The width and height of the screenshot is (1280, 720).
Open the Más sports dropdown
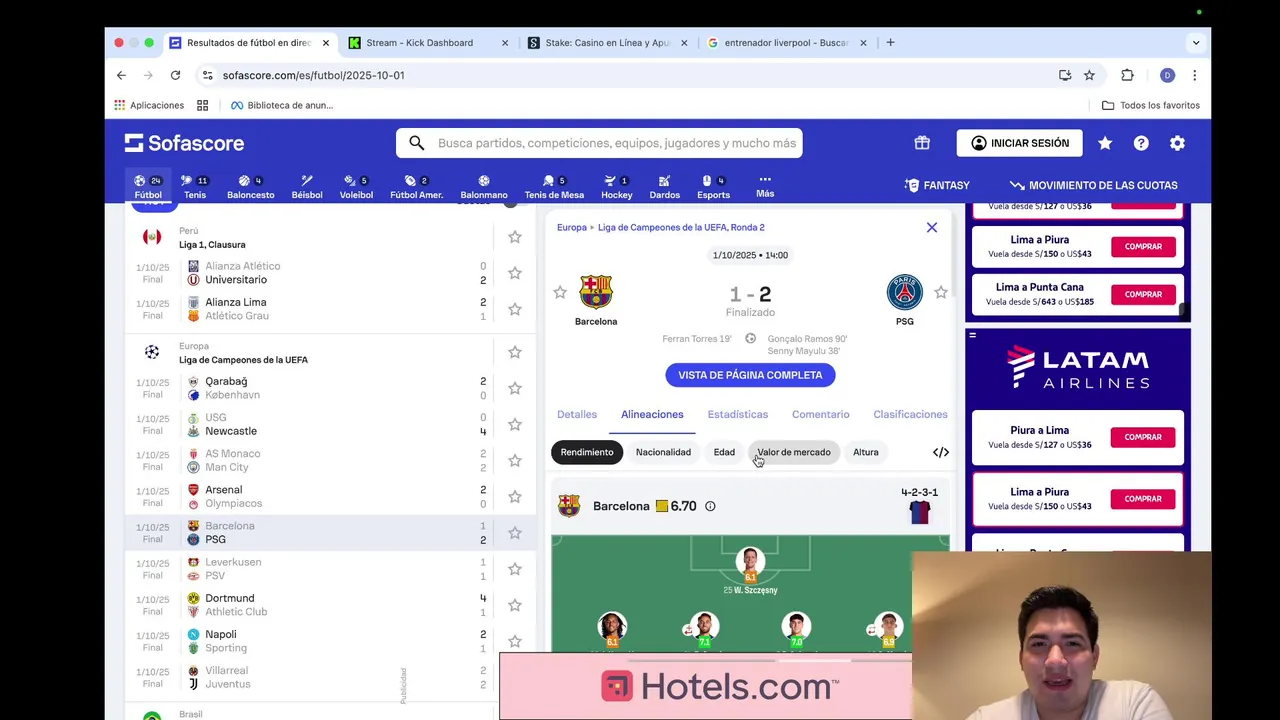point(765,187)
